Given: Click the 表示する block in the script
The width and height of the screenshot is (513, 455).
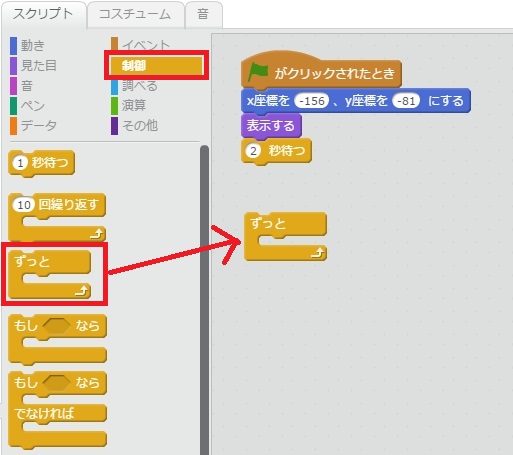Looking at the screenshot, I should point(271,126).
